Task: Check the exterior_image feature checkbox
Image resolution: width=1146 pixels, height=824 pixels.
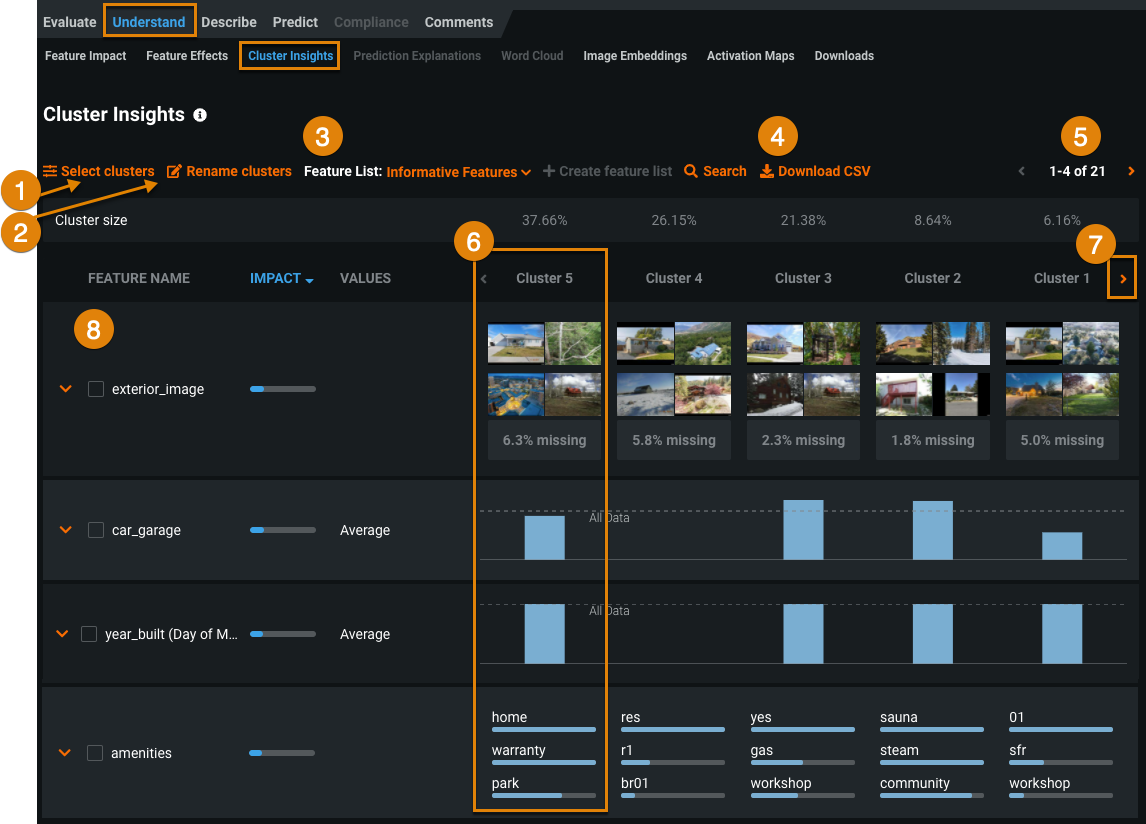Action: 96,389
